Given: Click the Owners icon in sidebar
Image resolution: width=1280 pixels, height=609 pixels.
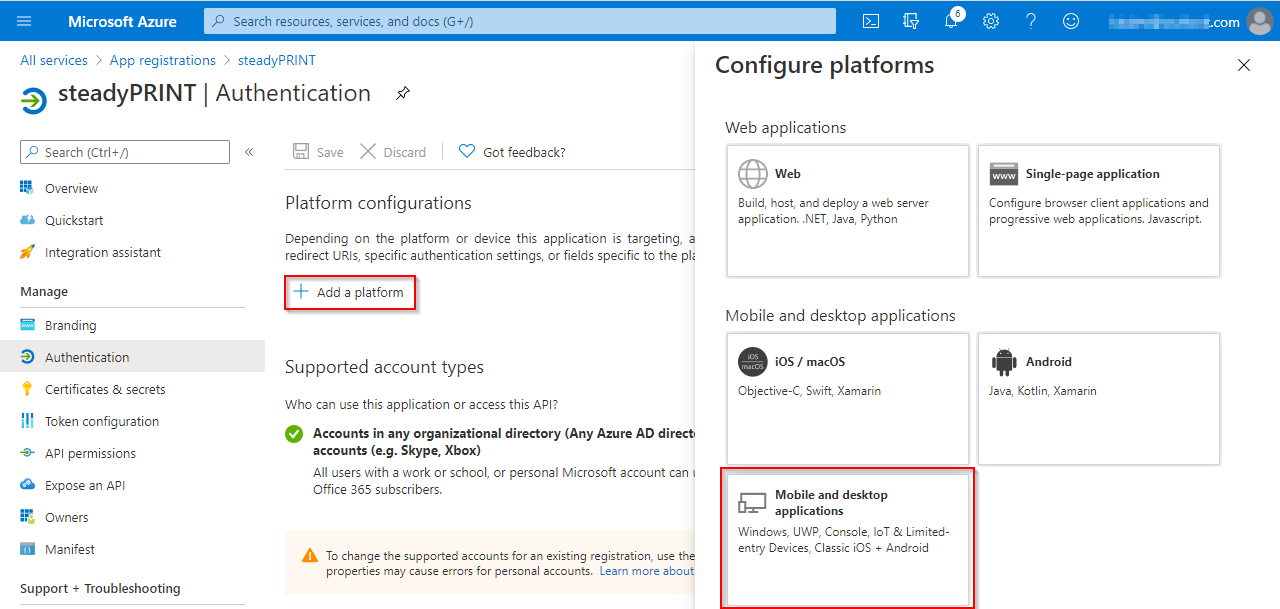Looking at the screenshot, I should pos(27,517).
